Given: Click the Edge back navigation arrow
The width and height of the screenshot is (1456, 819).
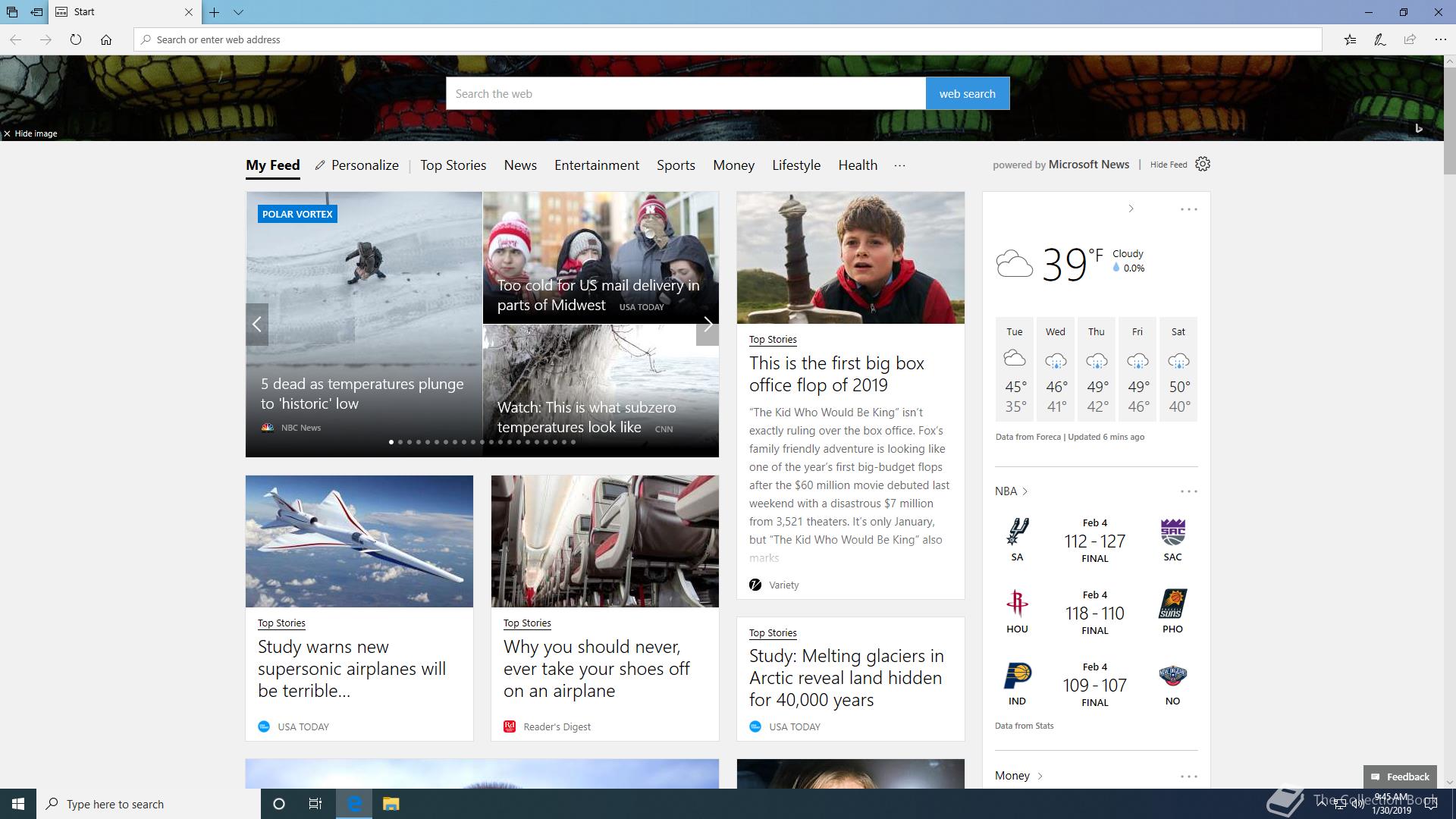Looking at the screenshot, I should tap(15, 39).
